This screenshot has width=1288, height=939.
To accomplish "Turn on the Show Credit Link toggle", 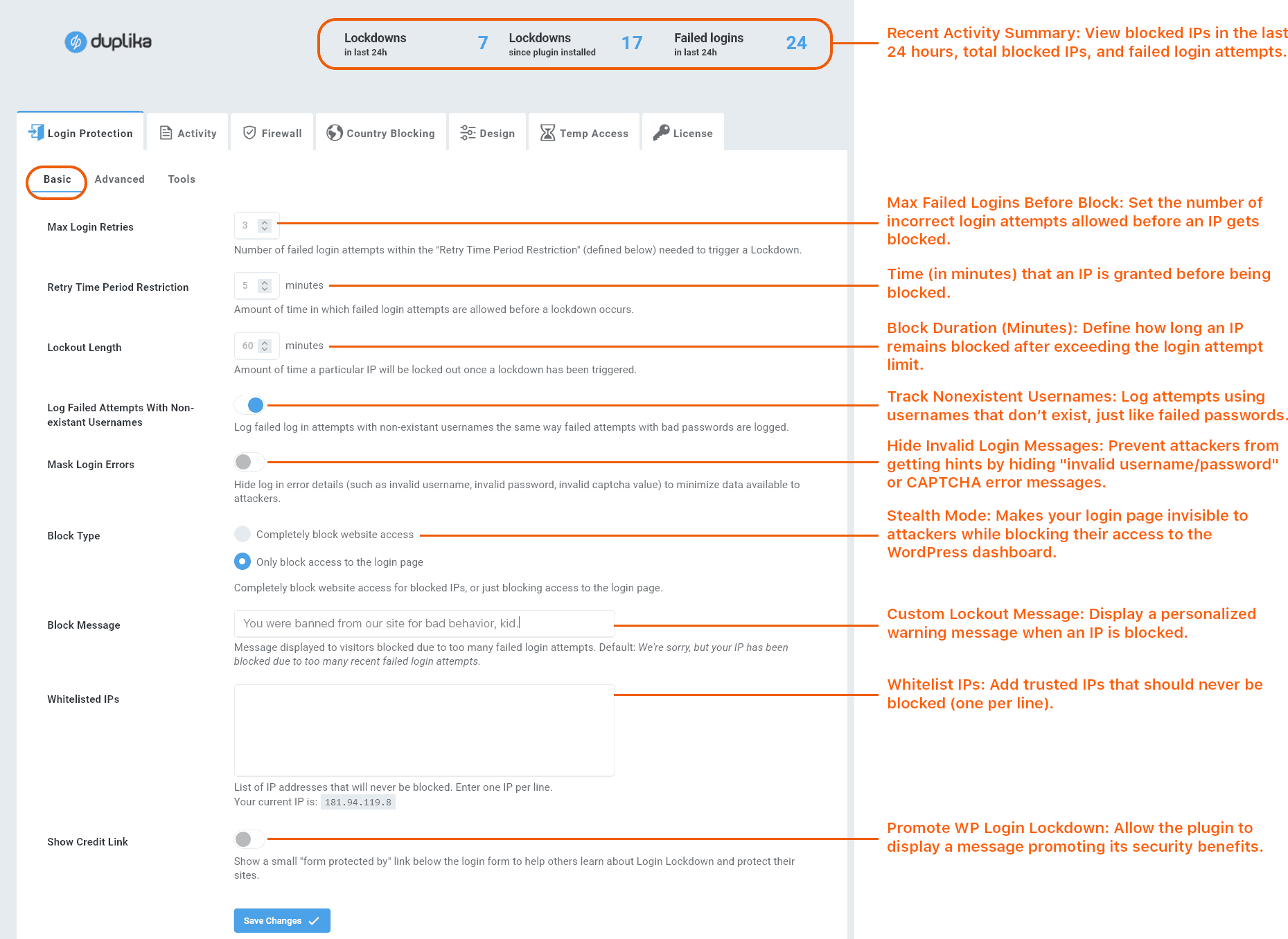I will (x=249, y=839).
